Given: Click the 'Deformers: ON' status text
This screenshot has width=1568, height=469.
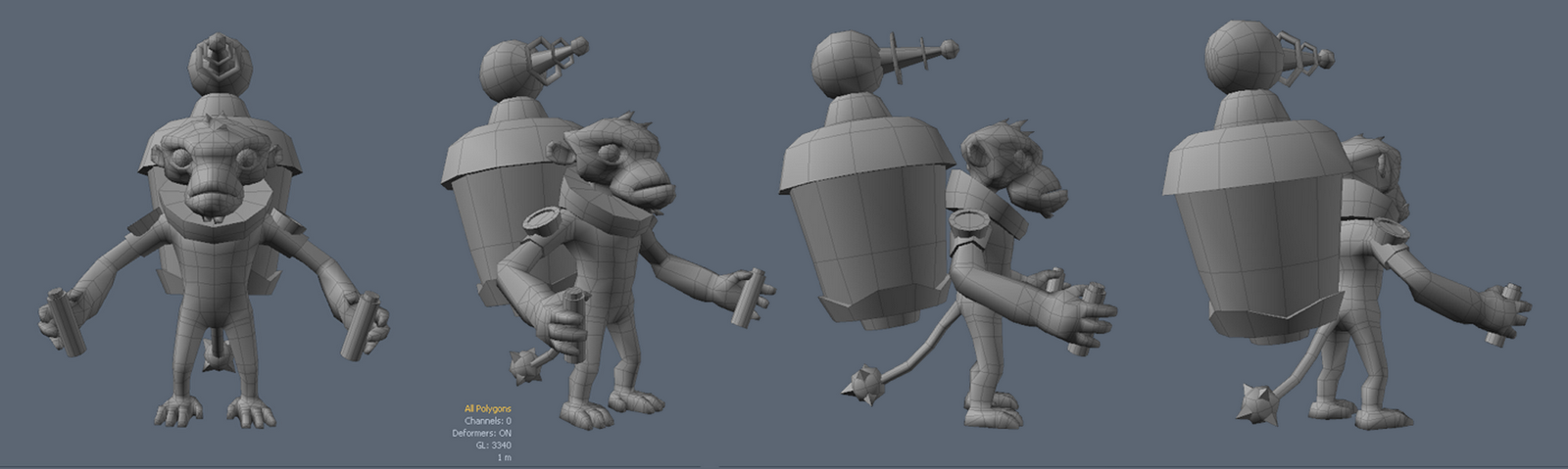Looking at the screenshot, I should tap(481, 433).
